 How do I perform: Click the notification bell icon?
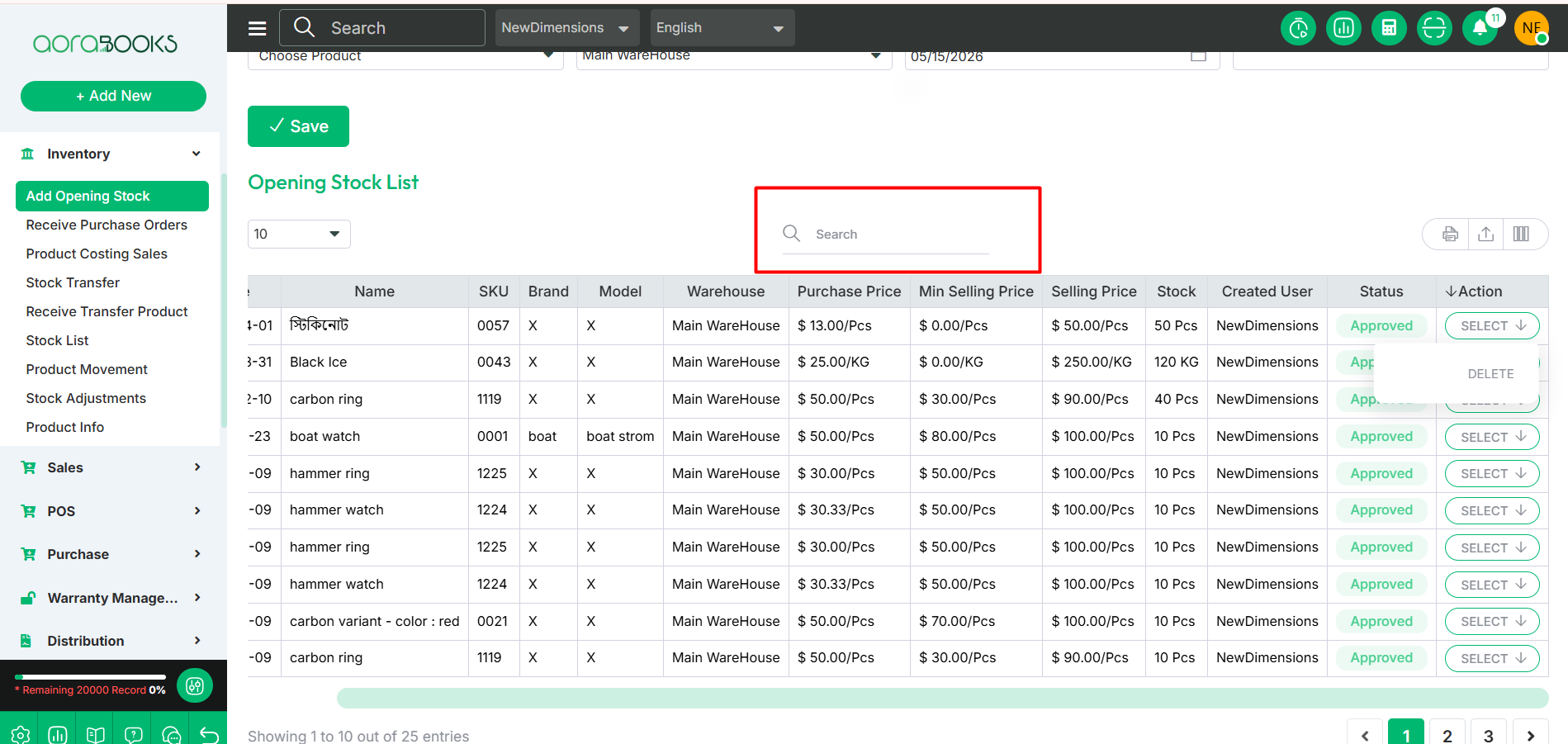(x=1480, y=28)
